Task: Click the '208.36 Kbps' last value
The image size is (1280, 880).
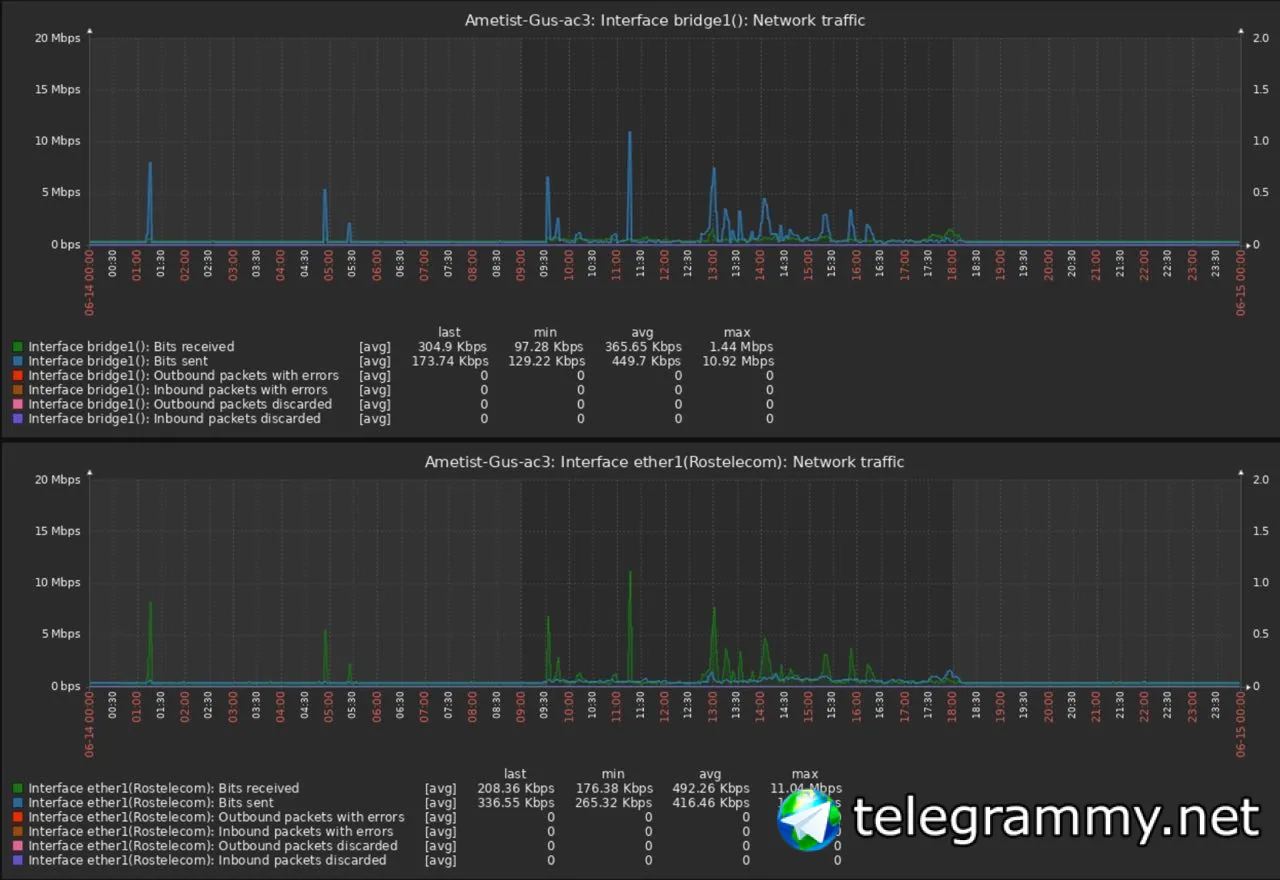Action: coord(516,789)
